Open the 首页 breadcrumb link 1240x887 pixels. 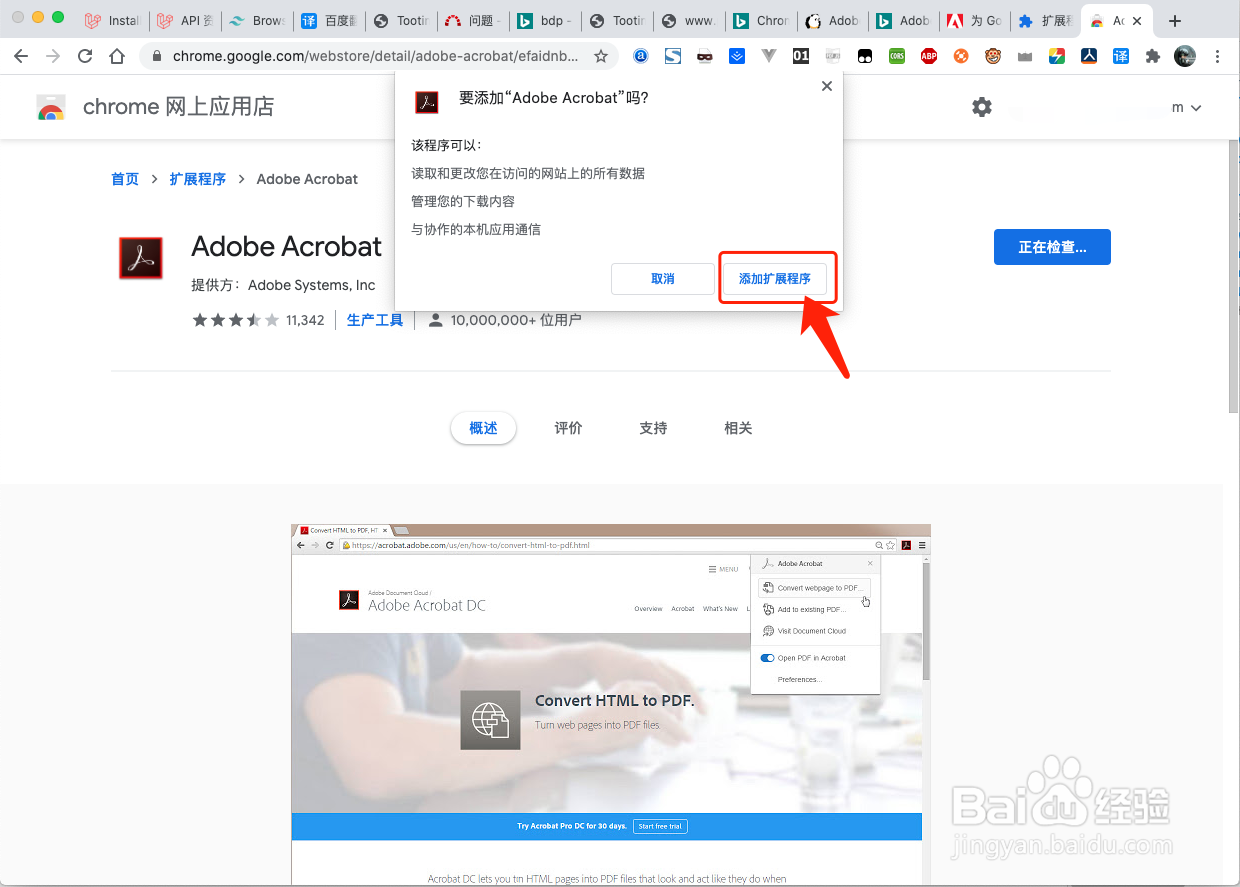pos(125,179)
